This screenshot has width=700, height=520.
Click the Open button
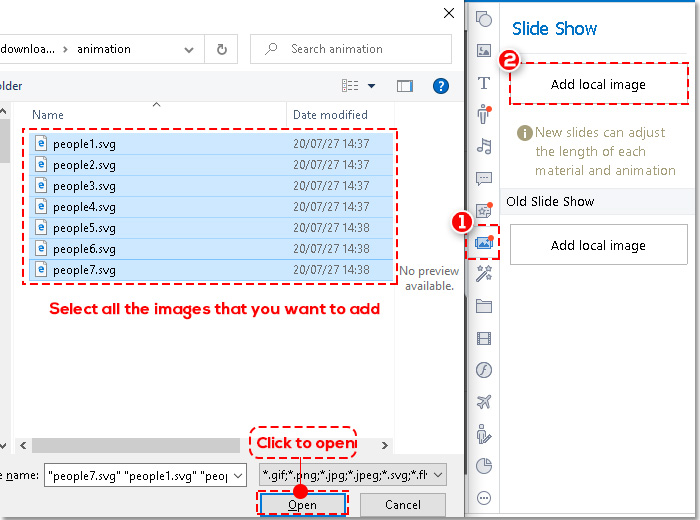coord(303,505)
